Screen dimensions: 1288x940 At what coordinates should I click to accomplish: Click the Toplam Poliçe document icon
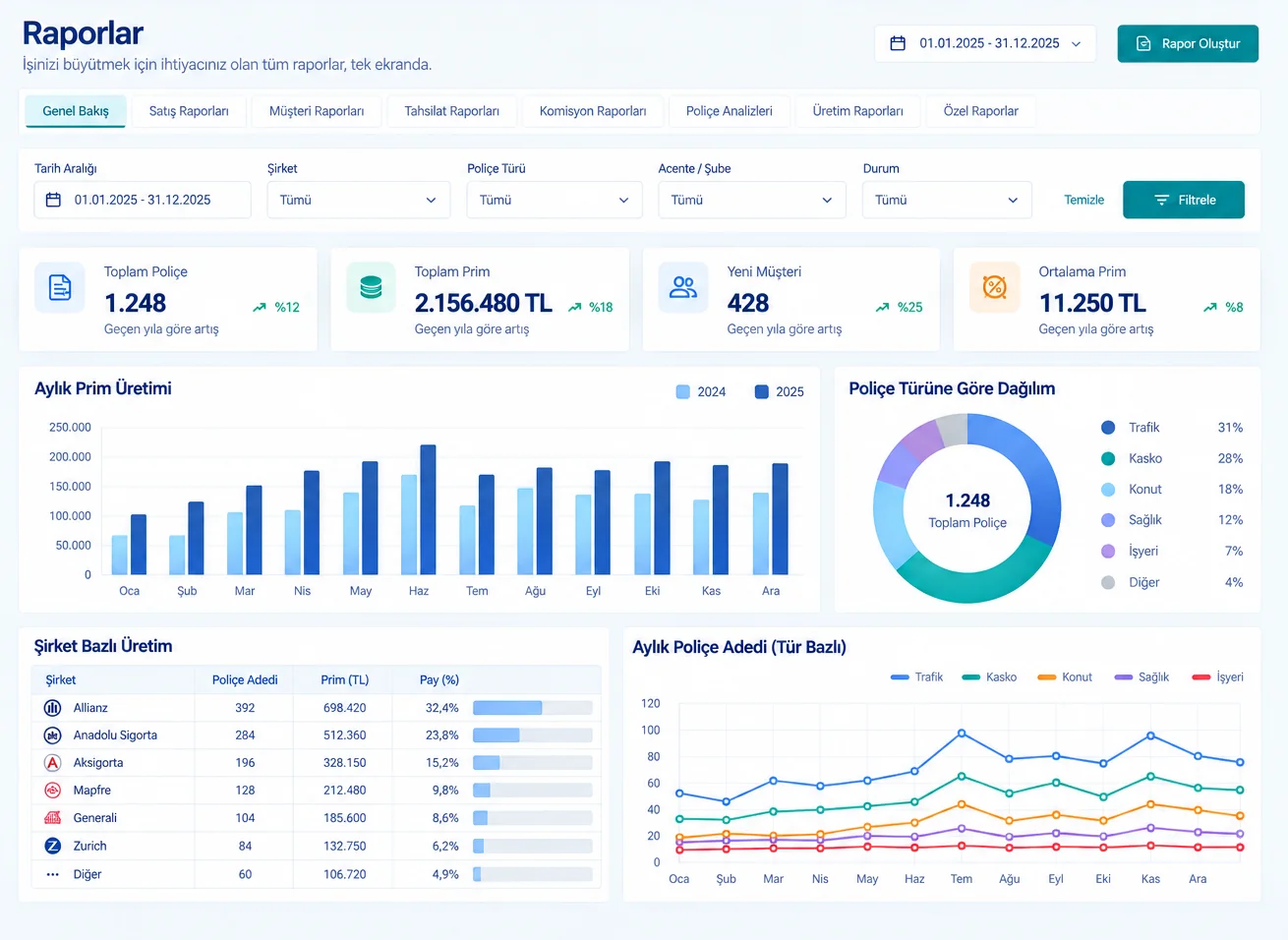[60, 287]
